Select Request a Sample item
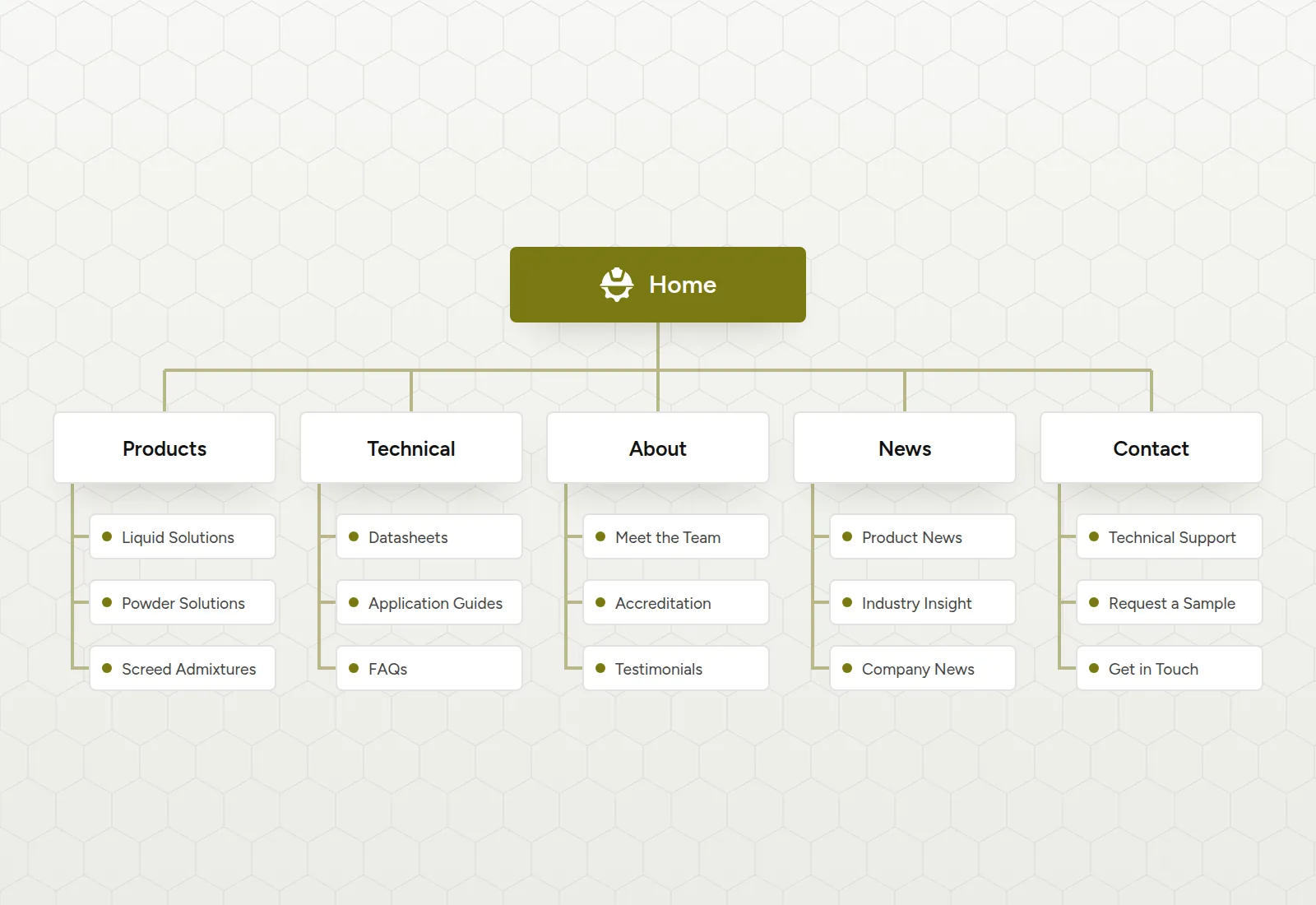1316x905 pixels. tap(1170, 602)
